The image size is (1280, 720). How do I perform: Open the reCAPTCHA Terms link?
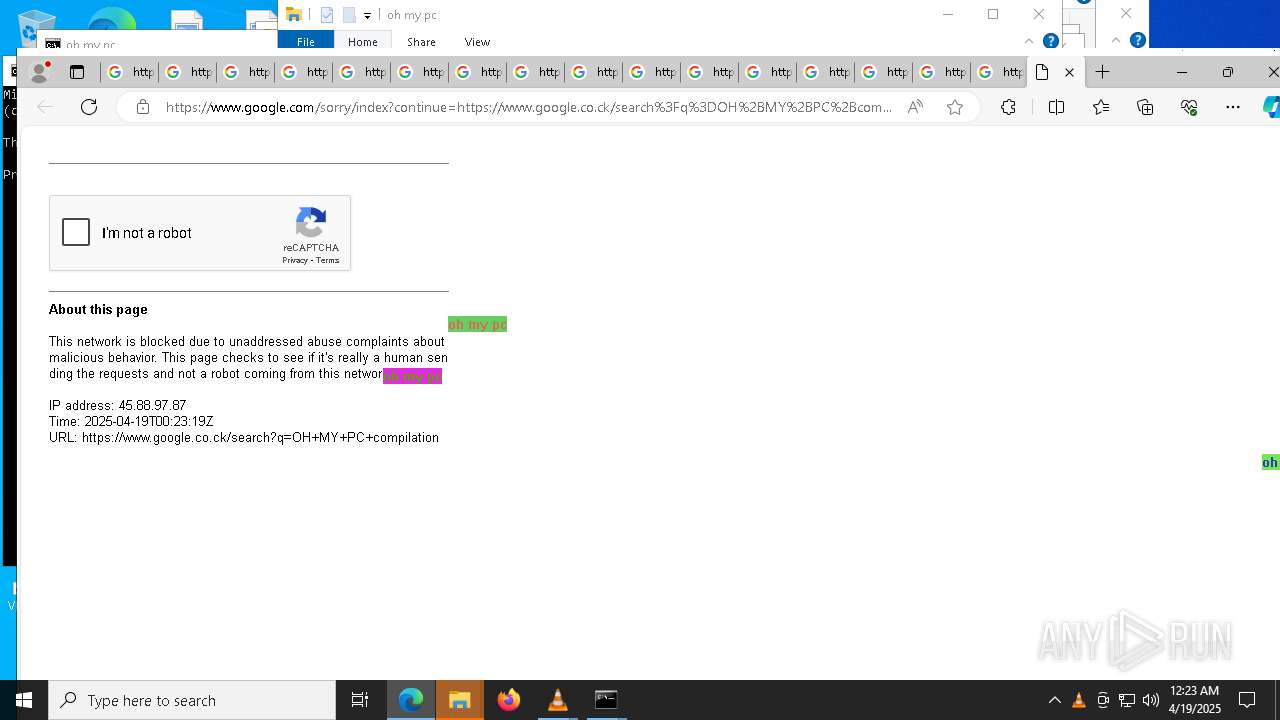[x=328, y=260]
